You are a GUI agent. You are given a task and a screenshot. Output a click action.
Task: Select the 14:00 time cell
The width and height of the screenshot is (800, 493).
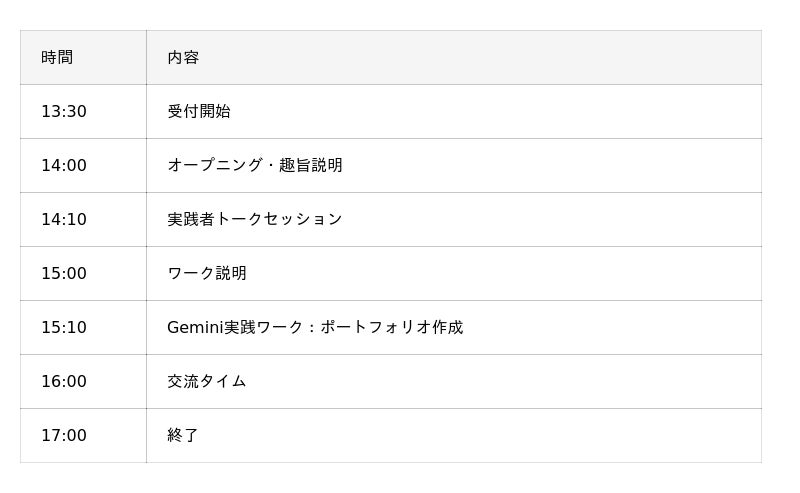pyautogui.click(x=64, y=165)
